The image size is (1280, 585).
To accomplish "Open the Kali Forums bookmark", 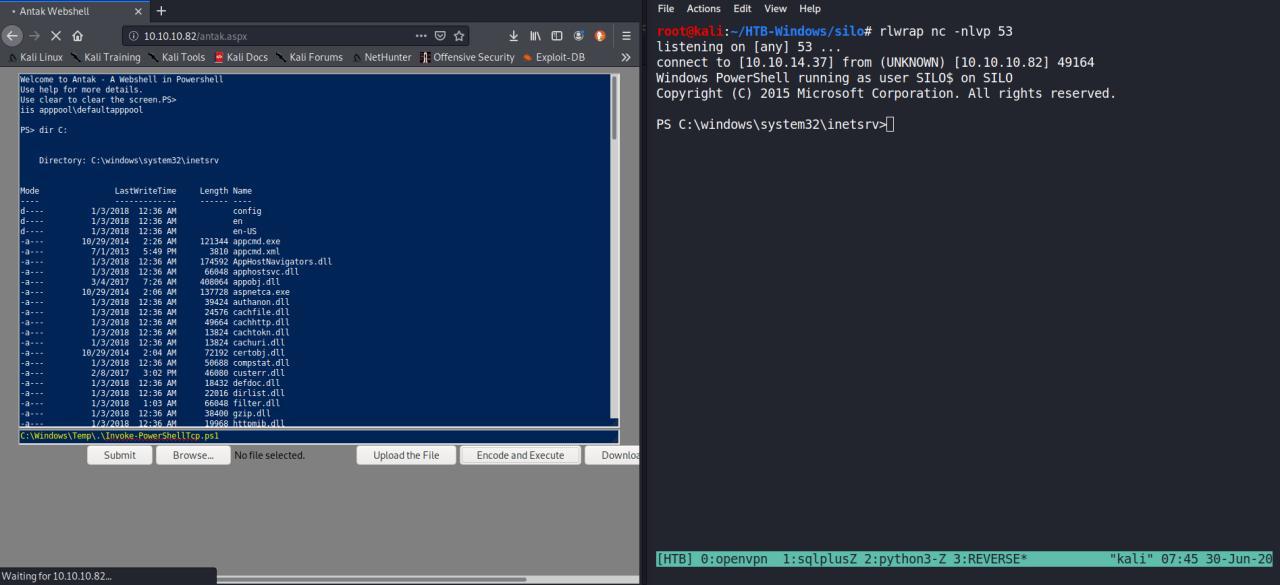I will click(309, 57).
